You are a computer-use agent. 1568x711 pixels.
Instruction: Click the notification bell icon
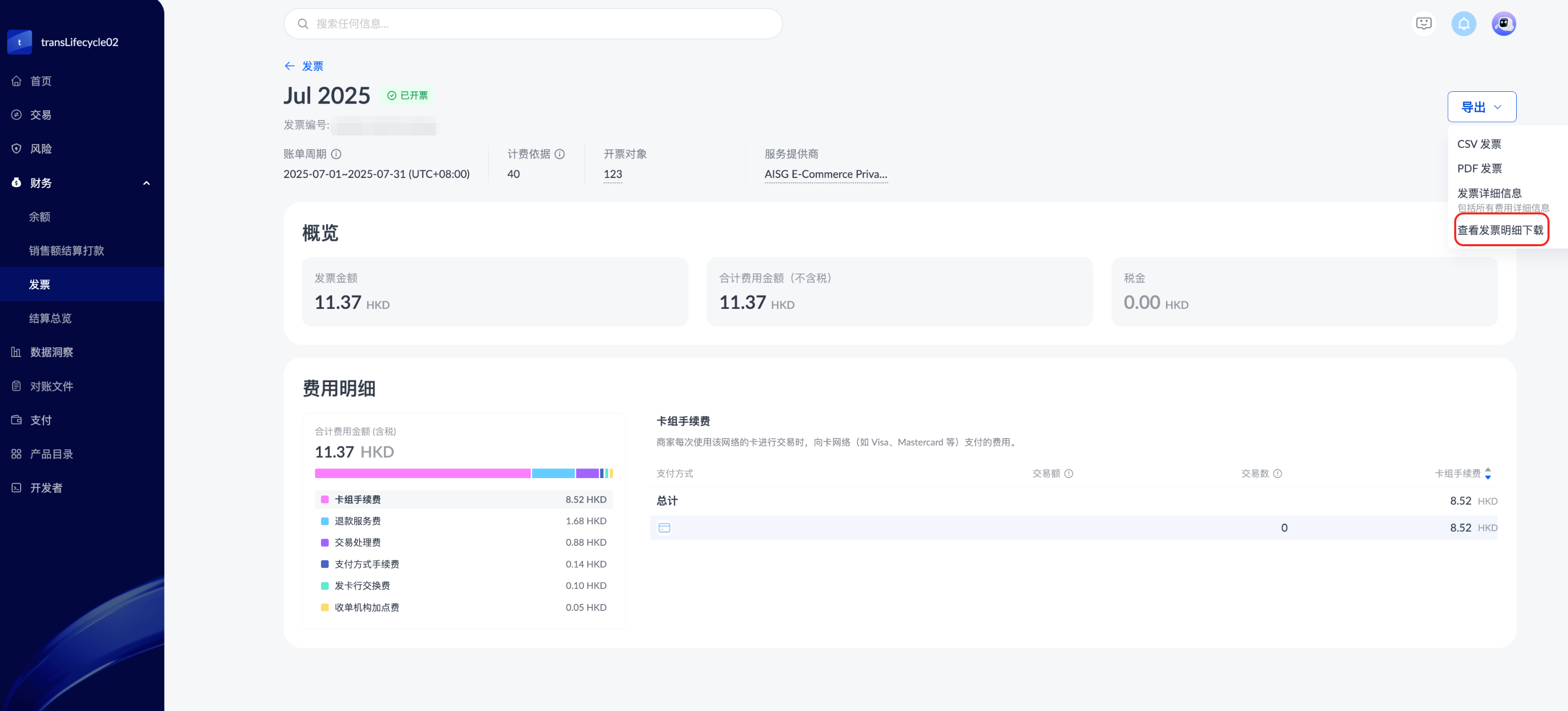click(1463, 24)
